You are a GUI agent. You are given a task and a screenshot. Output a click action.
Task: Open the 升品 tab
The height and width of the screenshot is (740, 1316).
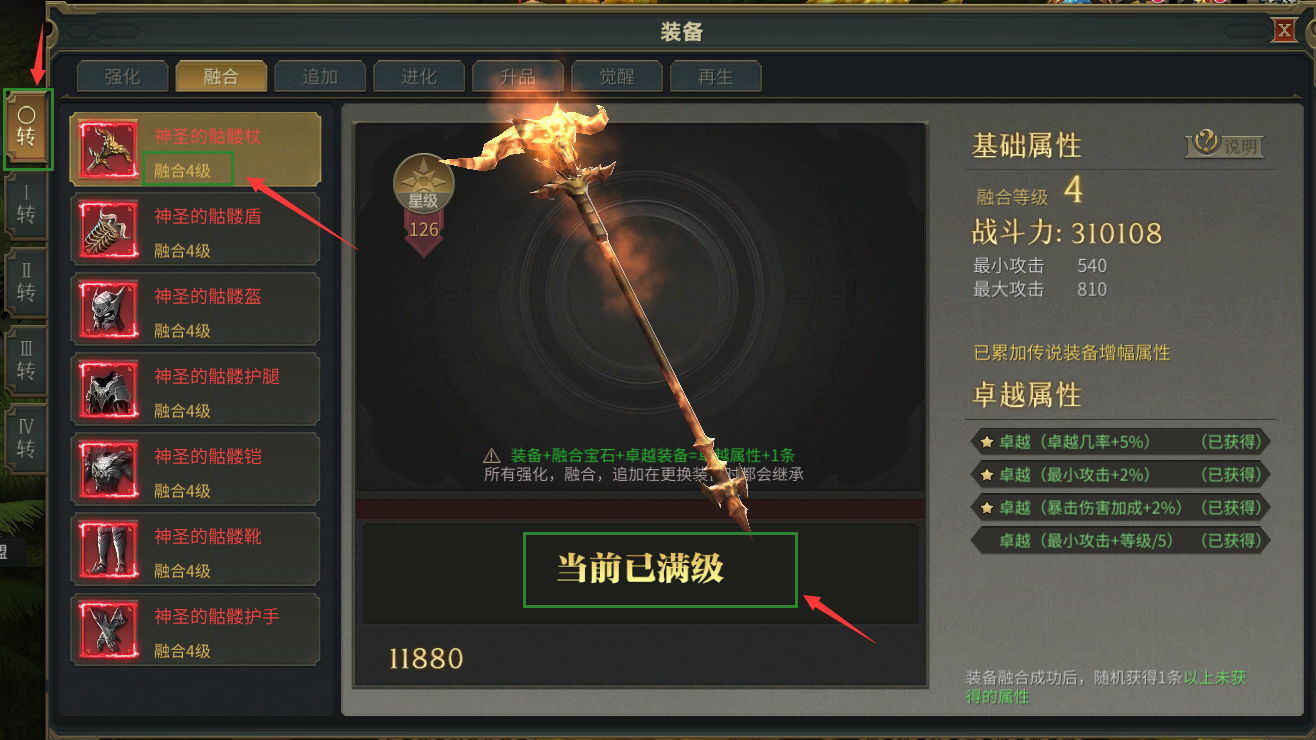point(518,77)
